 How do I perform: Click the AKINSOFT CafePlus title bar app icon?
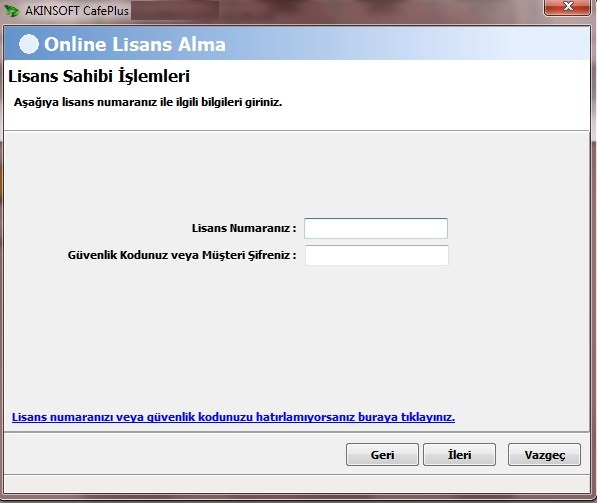[11, 10]
